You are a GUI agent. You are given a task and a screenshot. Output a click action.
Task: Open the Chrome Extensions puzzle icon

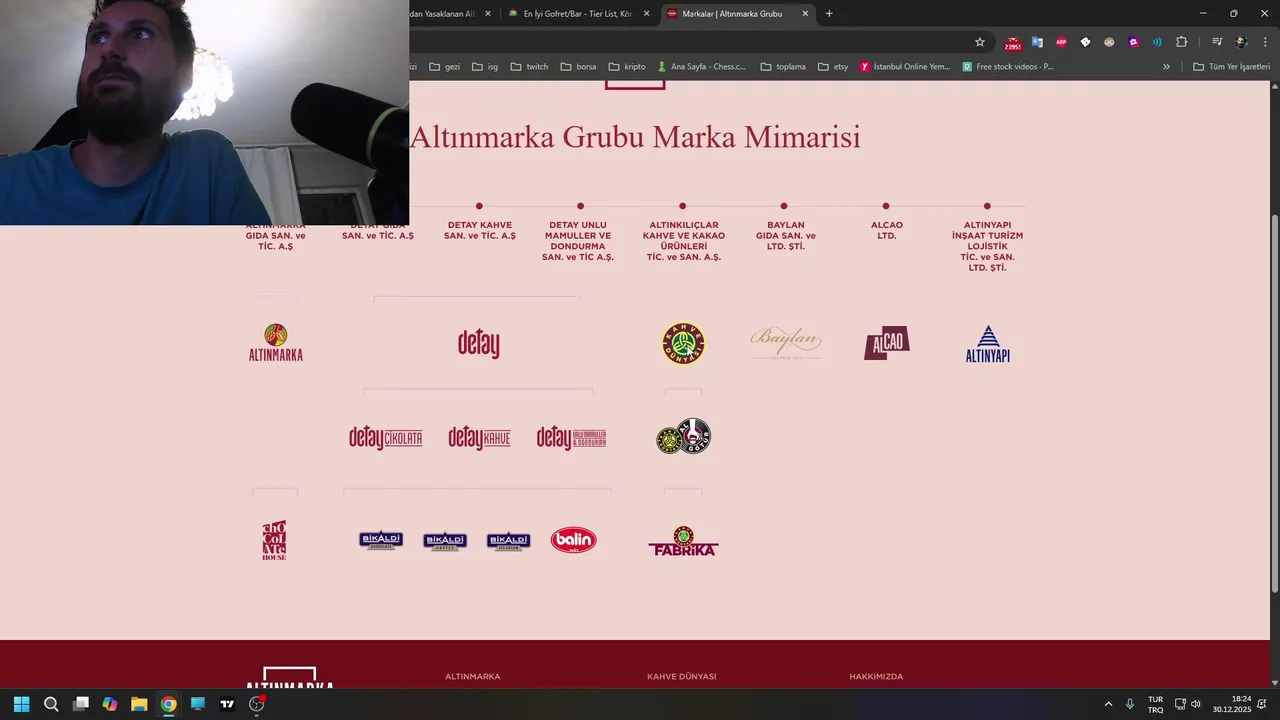(x=1181, y=42)
